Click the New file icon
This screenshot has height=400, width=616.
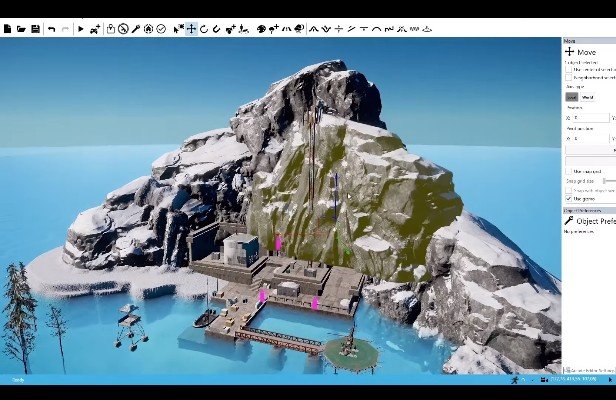point(7,29)
